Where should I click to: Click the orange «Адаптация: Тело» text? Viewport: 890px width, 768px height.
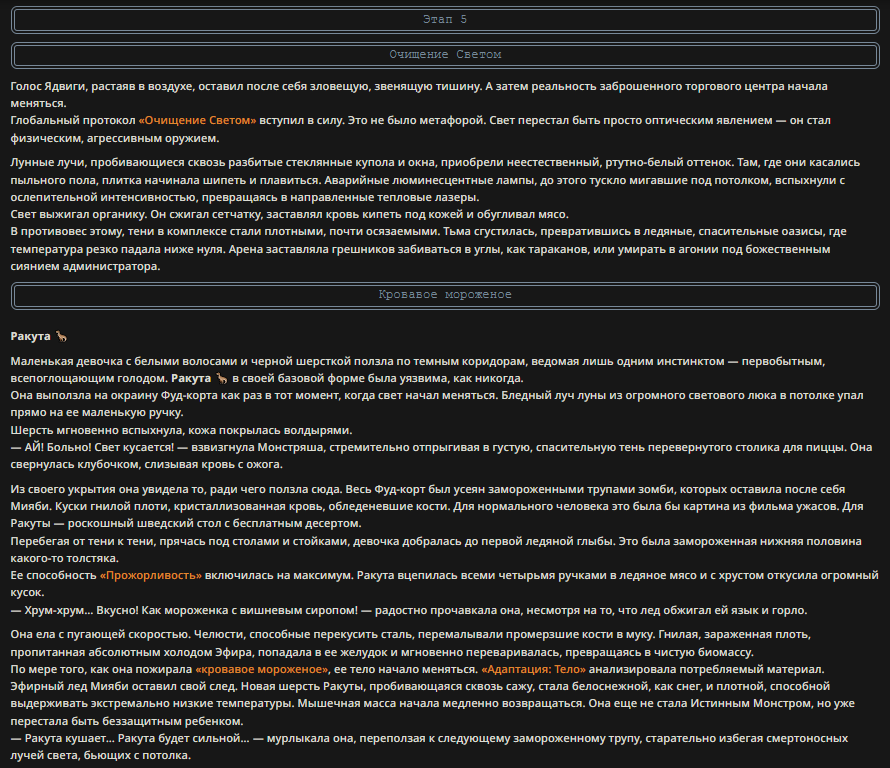(534, 670)
